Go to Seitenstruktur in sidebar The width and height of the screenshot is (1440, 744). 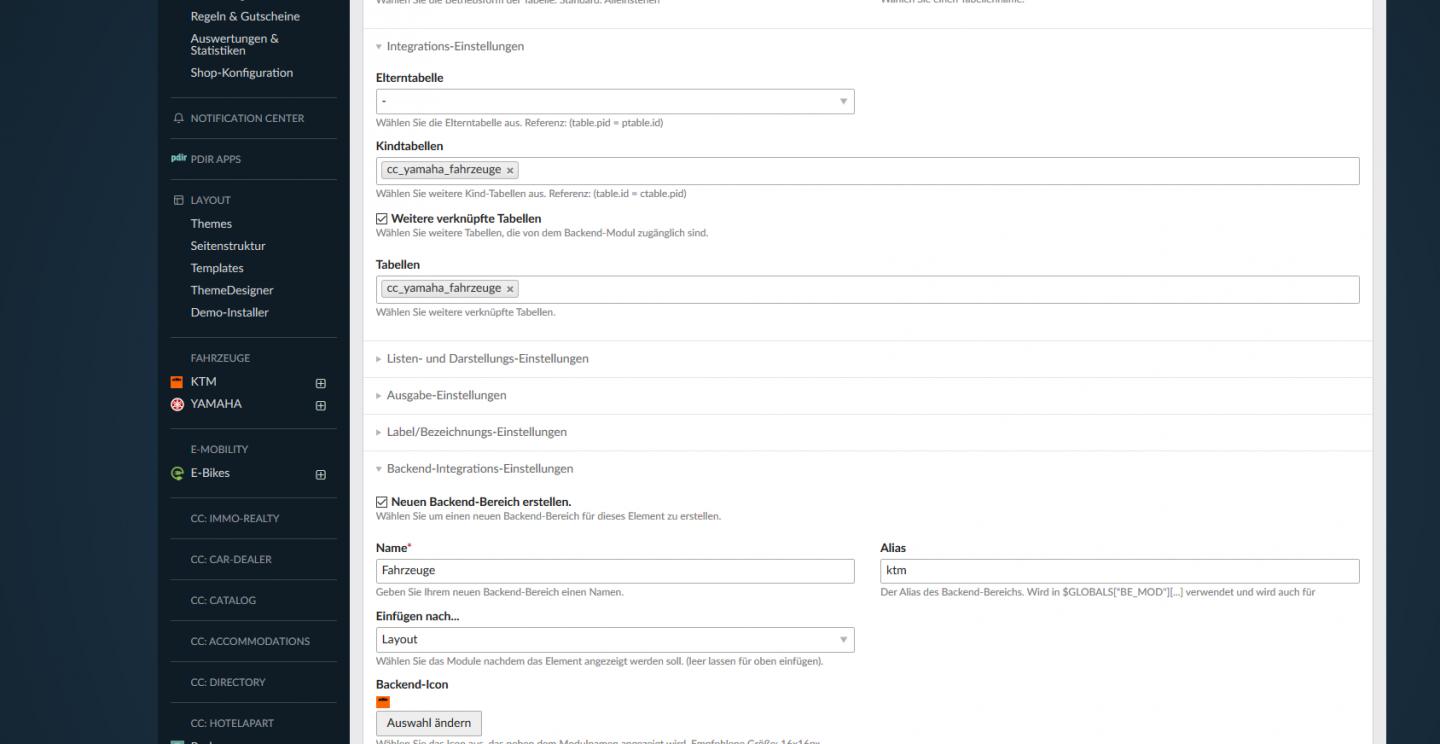tap(228, 246)
